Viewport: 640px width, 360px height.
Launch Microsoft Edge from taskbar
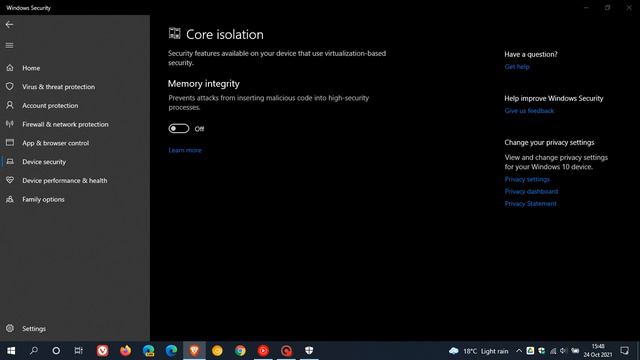pyautogui.click(x=171, y=351)
